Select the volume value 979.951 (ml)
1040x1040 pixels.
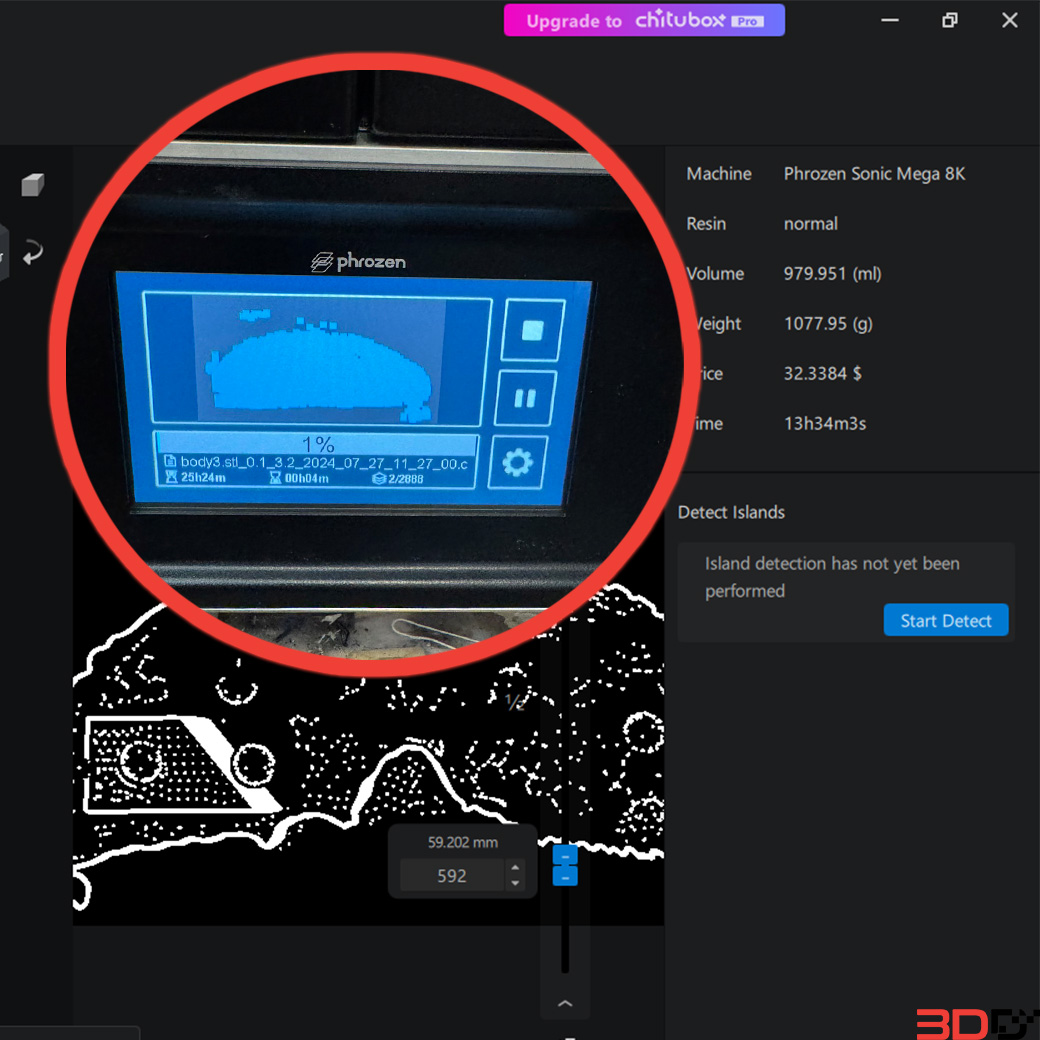[832, 274]
